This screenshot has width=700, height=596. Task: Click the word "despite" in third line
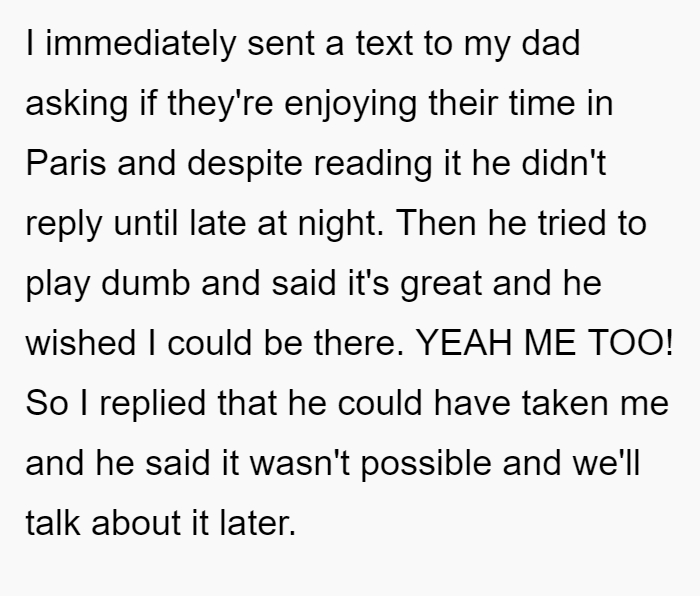[245, 164]
